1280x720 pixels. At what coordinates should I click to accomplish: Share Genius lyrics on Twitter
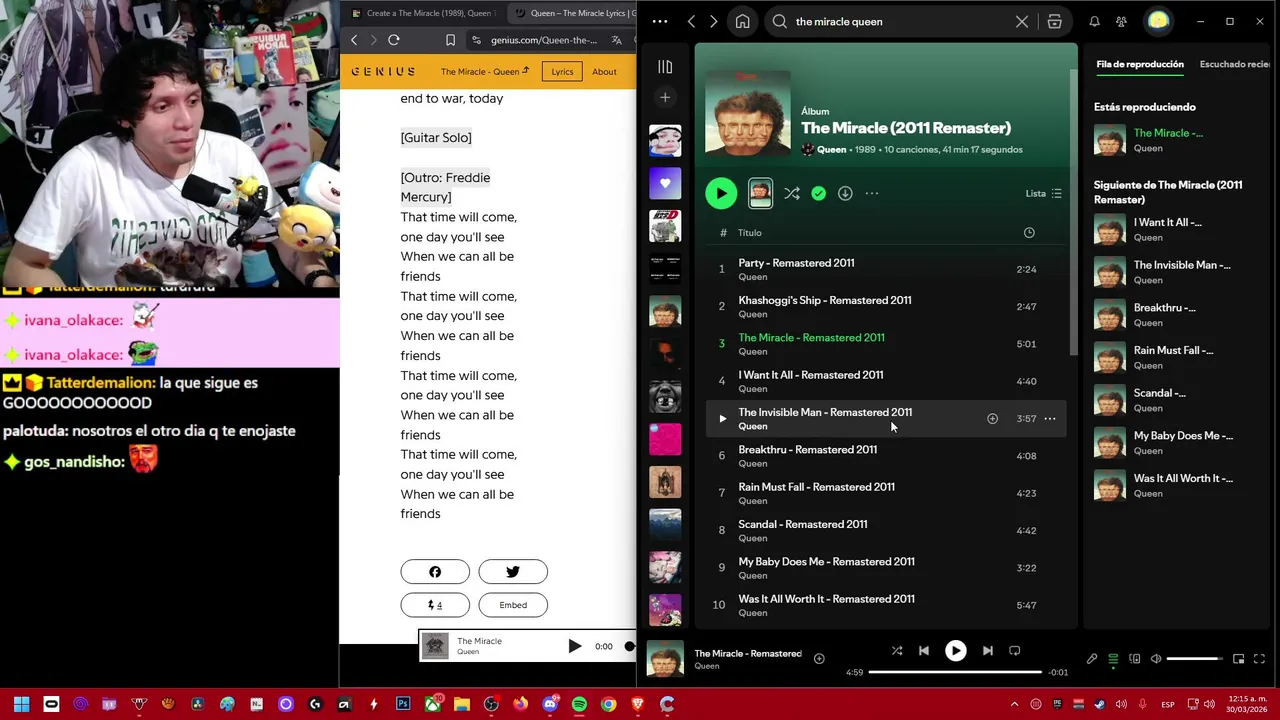(x=513, y=572)
